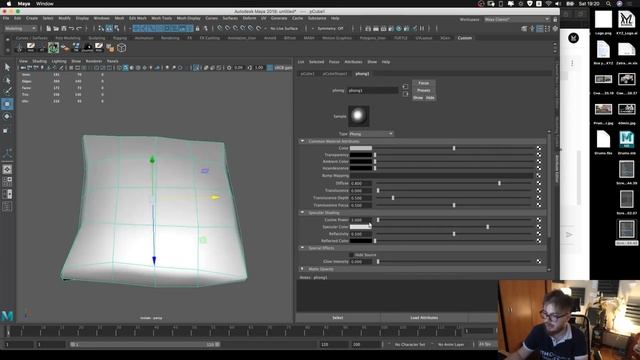The width and height of the screenshot is (640, 360).
Task: Switch to the Custom shelf tab
Action: point(464,38)
